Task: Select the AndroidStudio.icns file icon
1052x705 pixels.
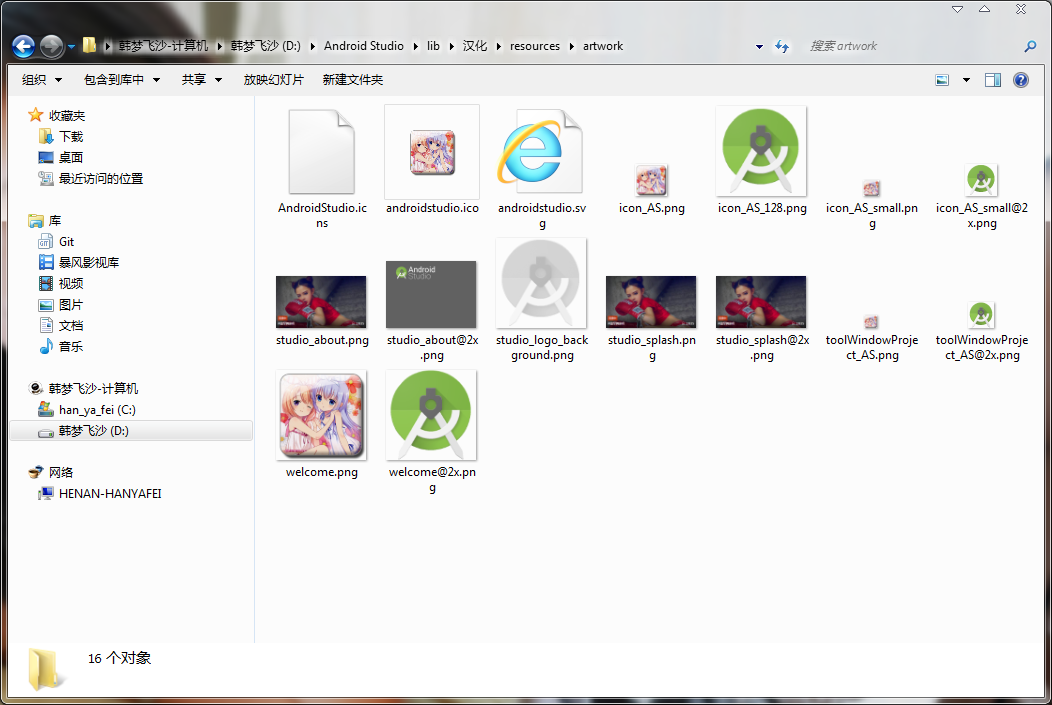Action: [x=322, y=152]
